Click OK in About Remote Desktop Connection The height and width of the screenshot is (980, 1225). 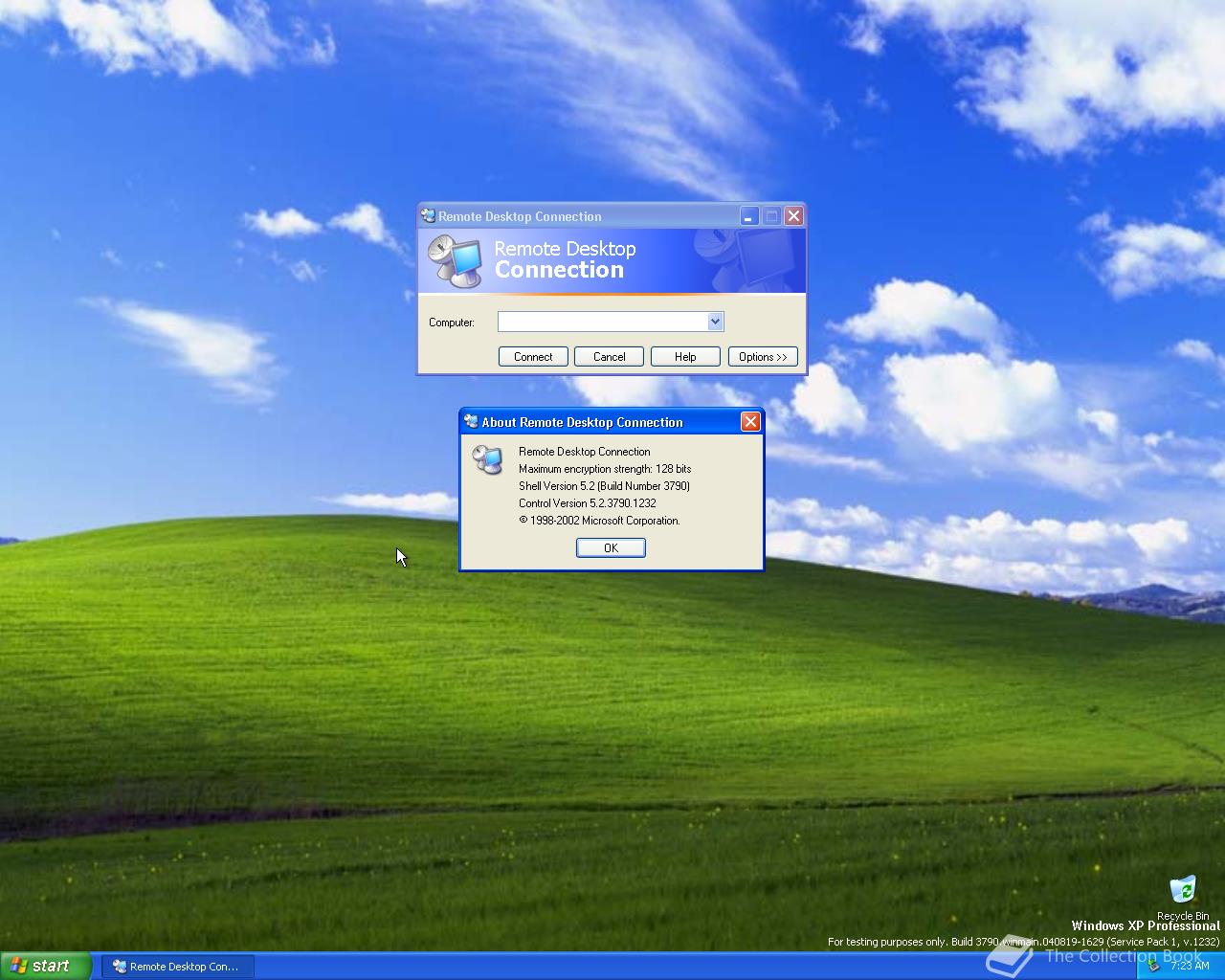tap(611, 547)
